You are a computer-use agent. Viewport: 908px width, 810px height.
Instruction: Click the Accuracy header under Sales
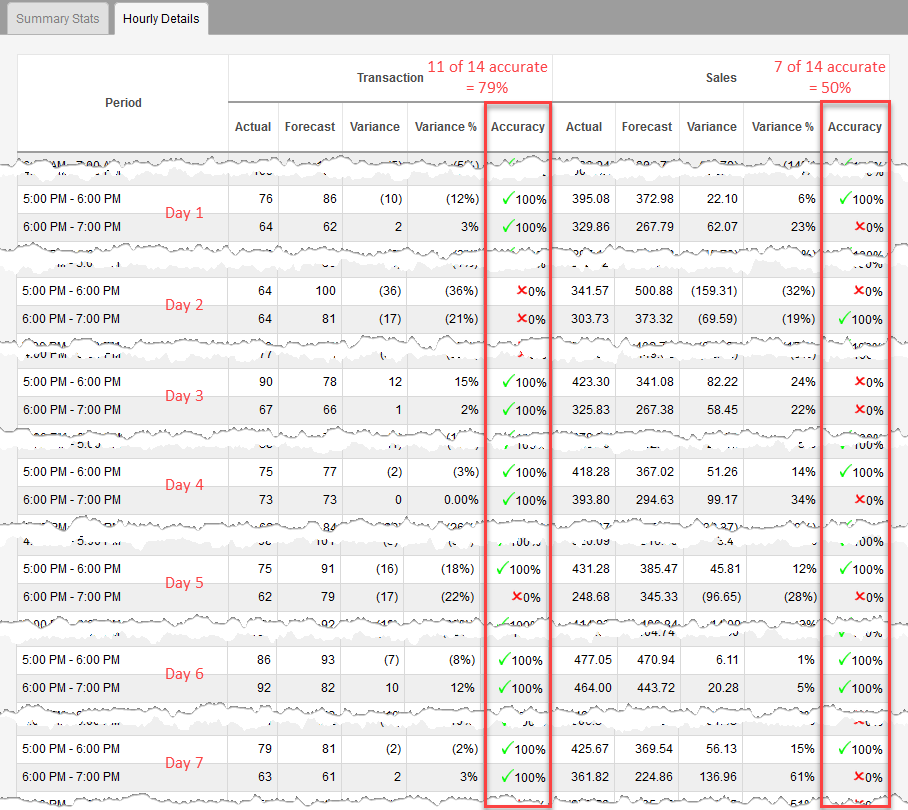tap(855, 127)
